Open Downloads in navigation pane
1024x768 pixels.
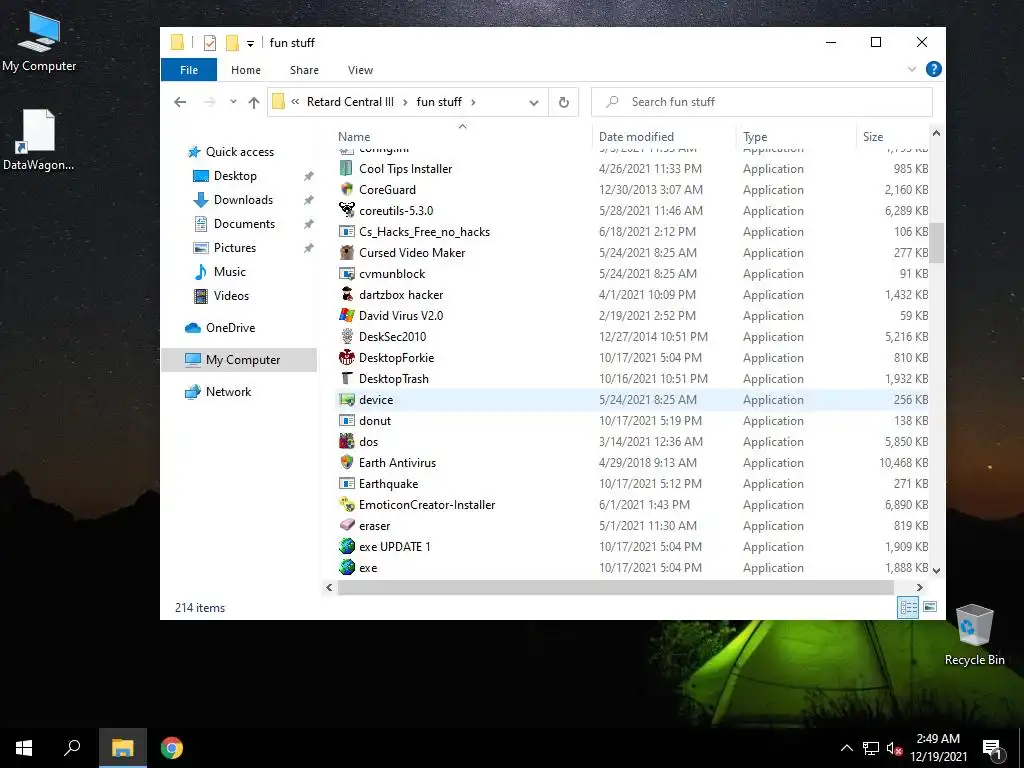coord(243,200)
